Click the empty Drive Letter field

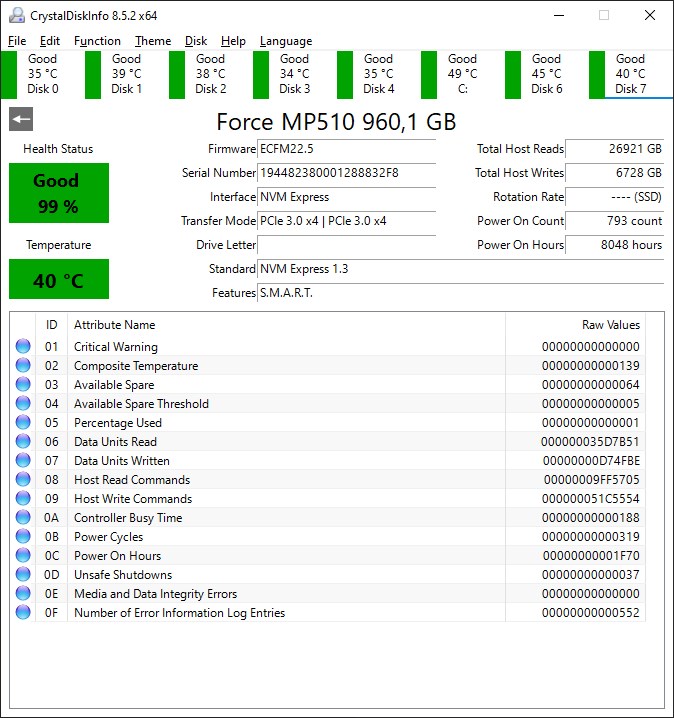(347, 245)
